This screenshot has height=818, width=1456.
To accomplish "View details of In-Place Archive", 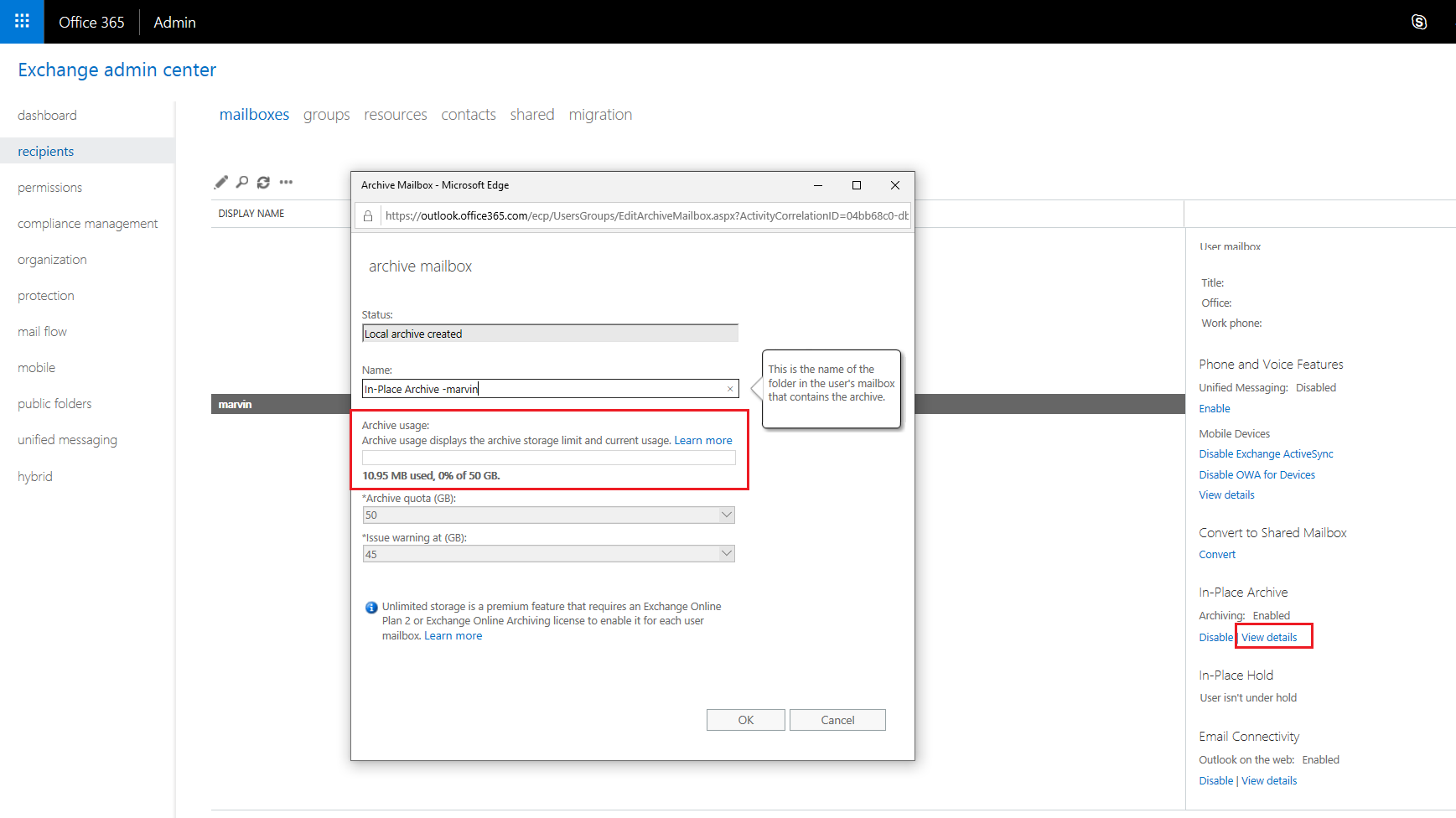I will (x=1269, y=638).
